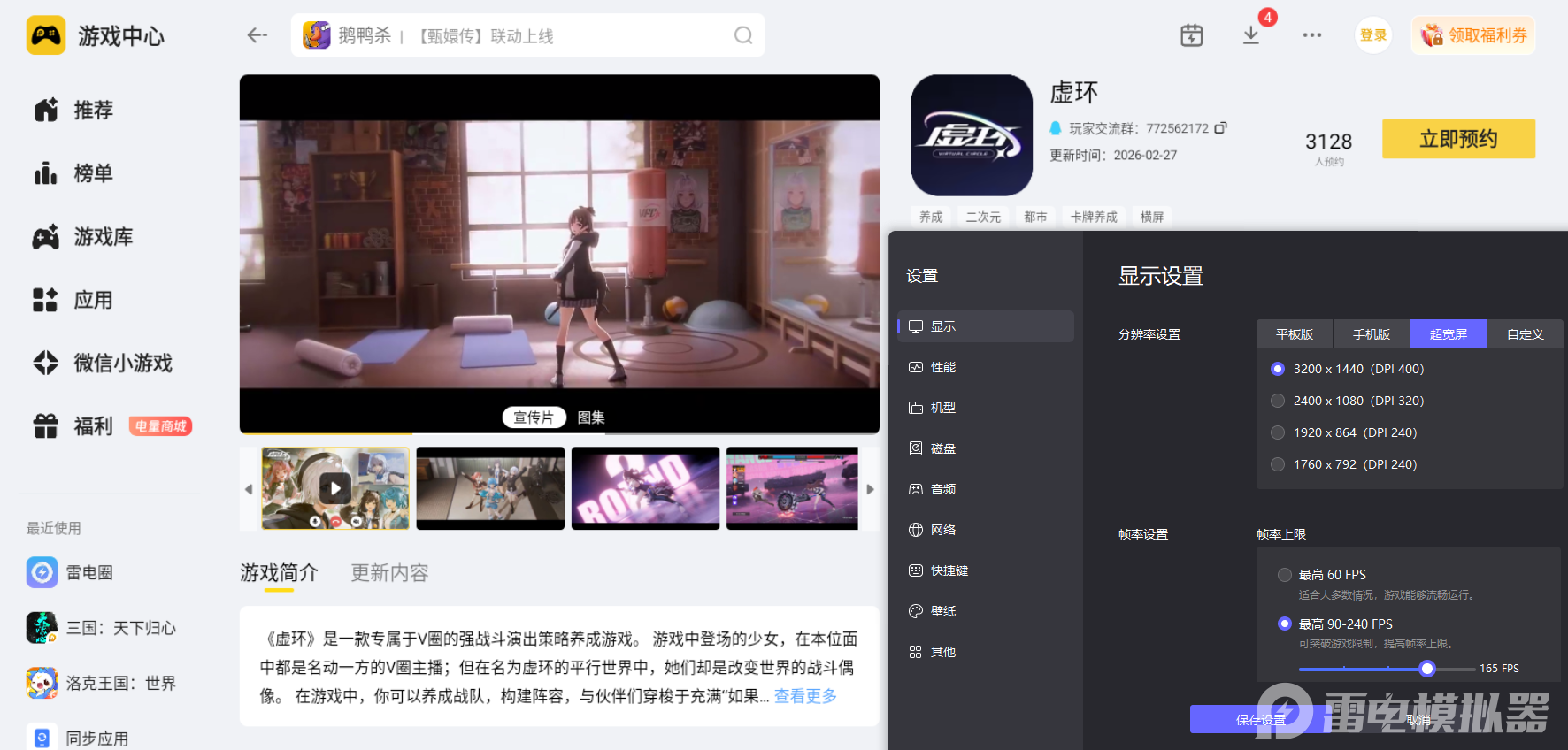The image size is (1568, 750).
Task: Click the 165 FPS frame rate slider handle
Action: 1426,669
